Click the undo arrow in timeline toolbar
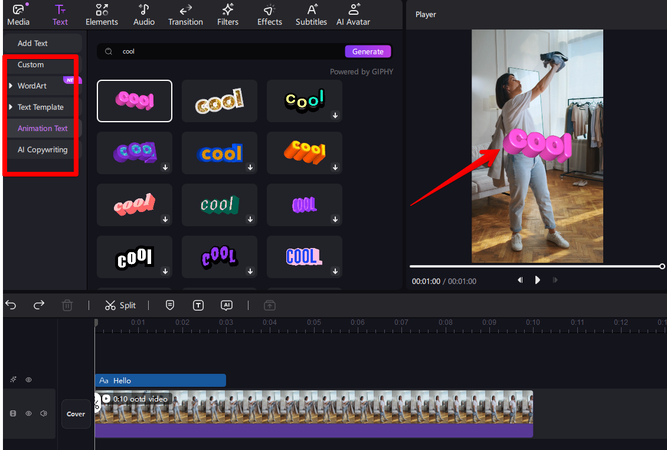Screen dimensions: 667x450 point(12,305)
